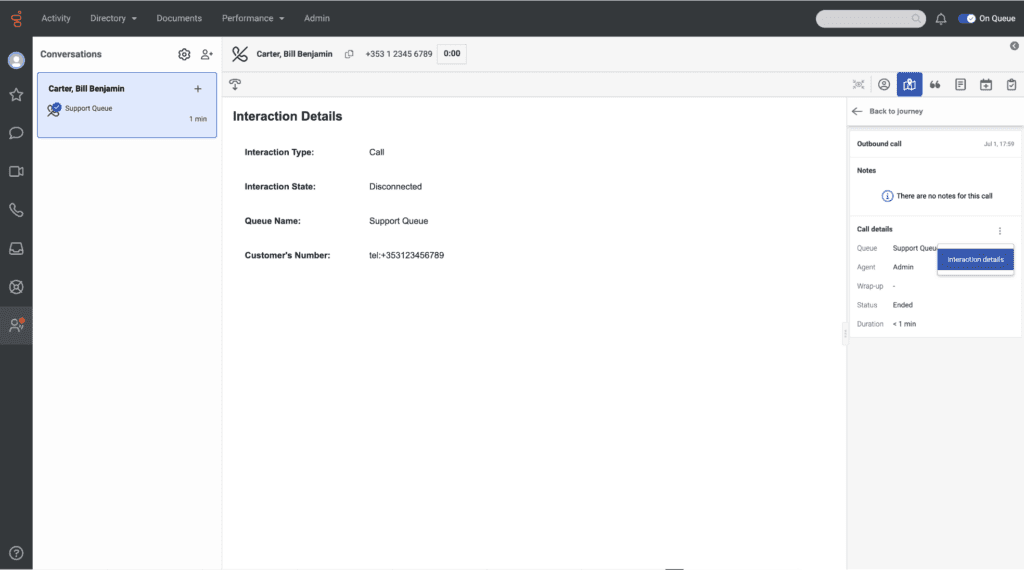Expand the Directory dropdown menu
Image resolution: width=1024 pixels, height=570 pixels.
click(x=113, y=18)
